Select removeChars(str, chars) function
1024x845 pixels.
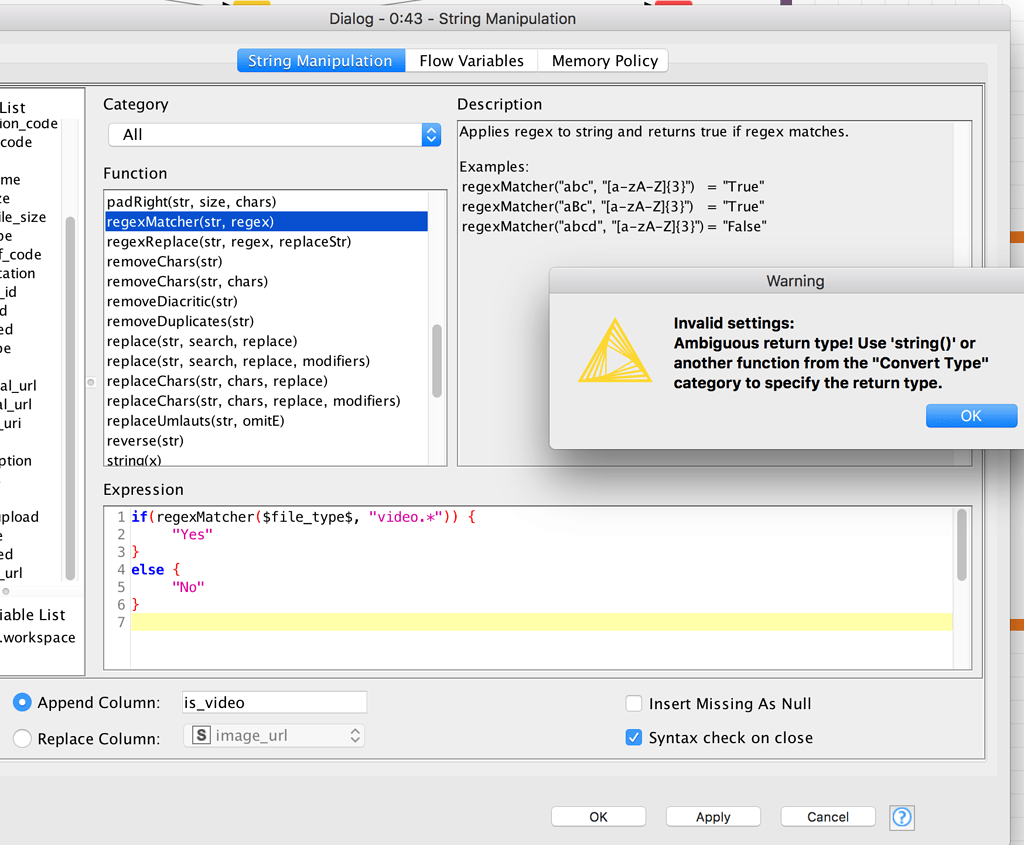[266, 281]
